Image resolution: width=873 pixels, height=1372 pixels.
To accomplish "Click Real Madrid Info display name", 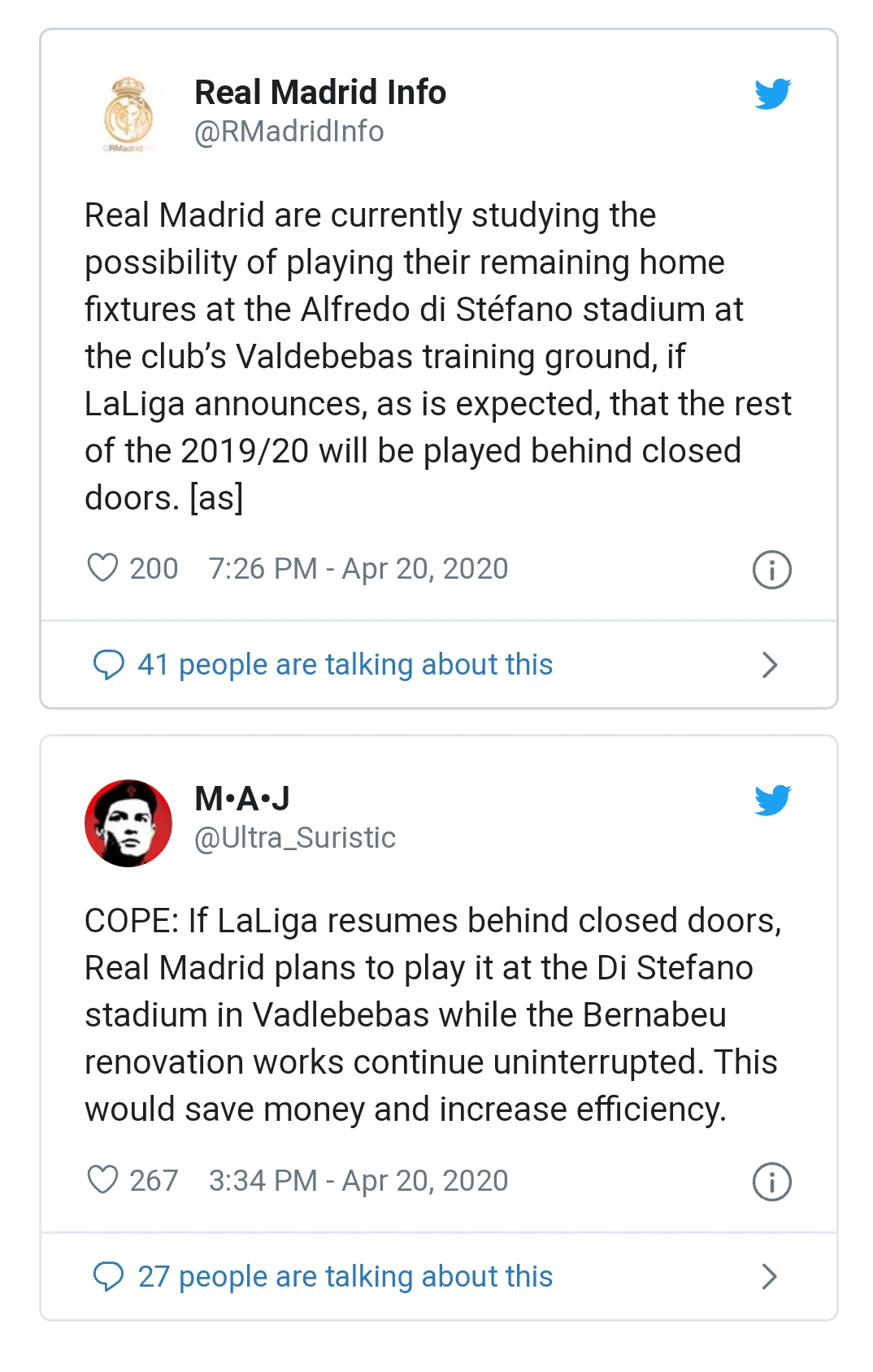I will 320,93.
